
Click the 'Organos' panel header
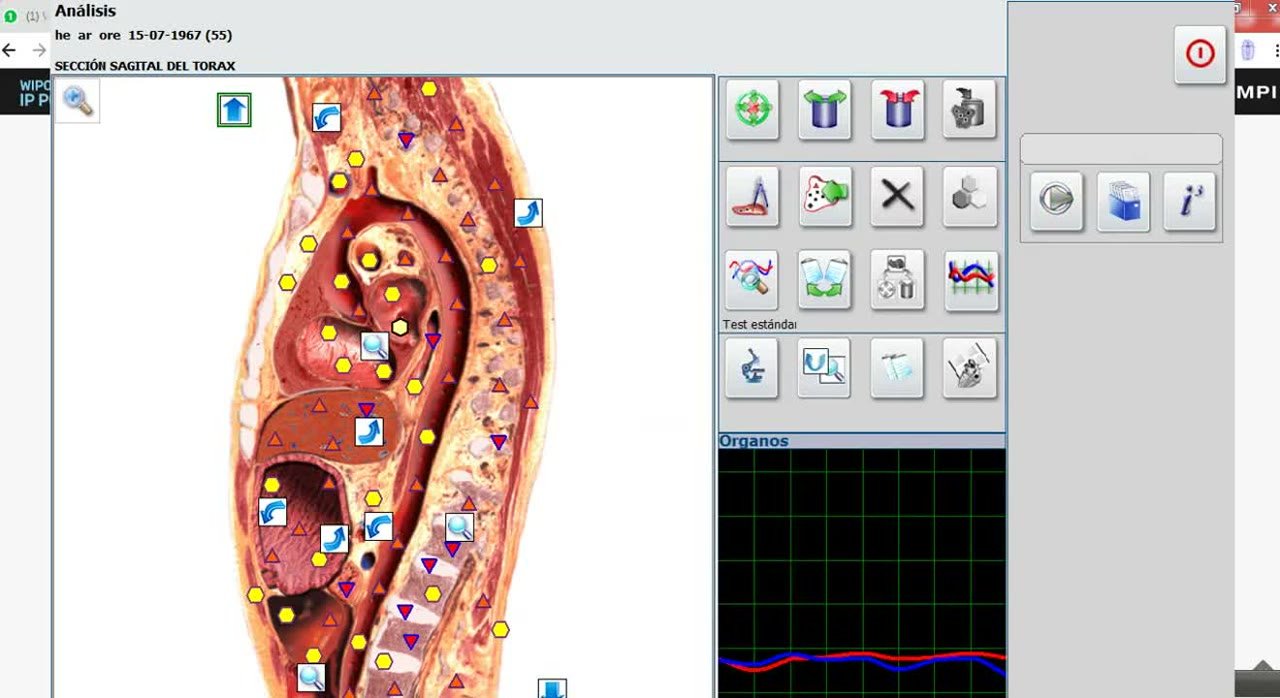tap(754, 441)
